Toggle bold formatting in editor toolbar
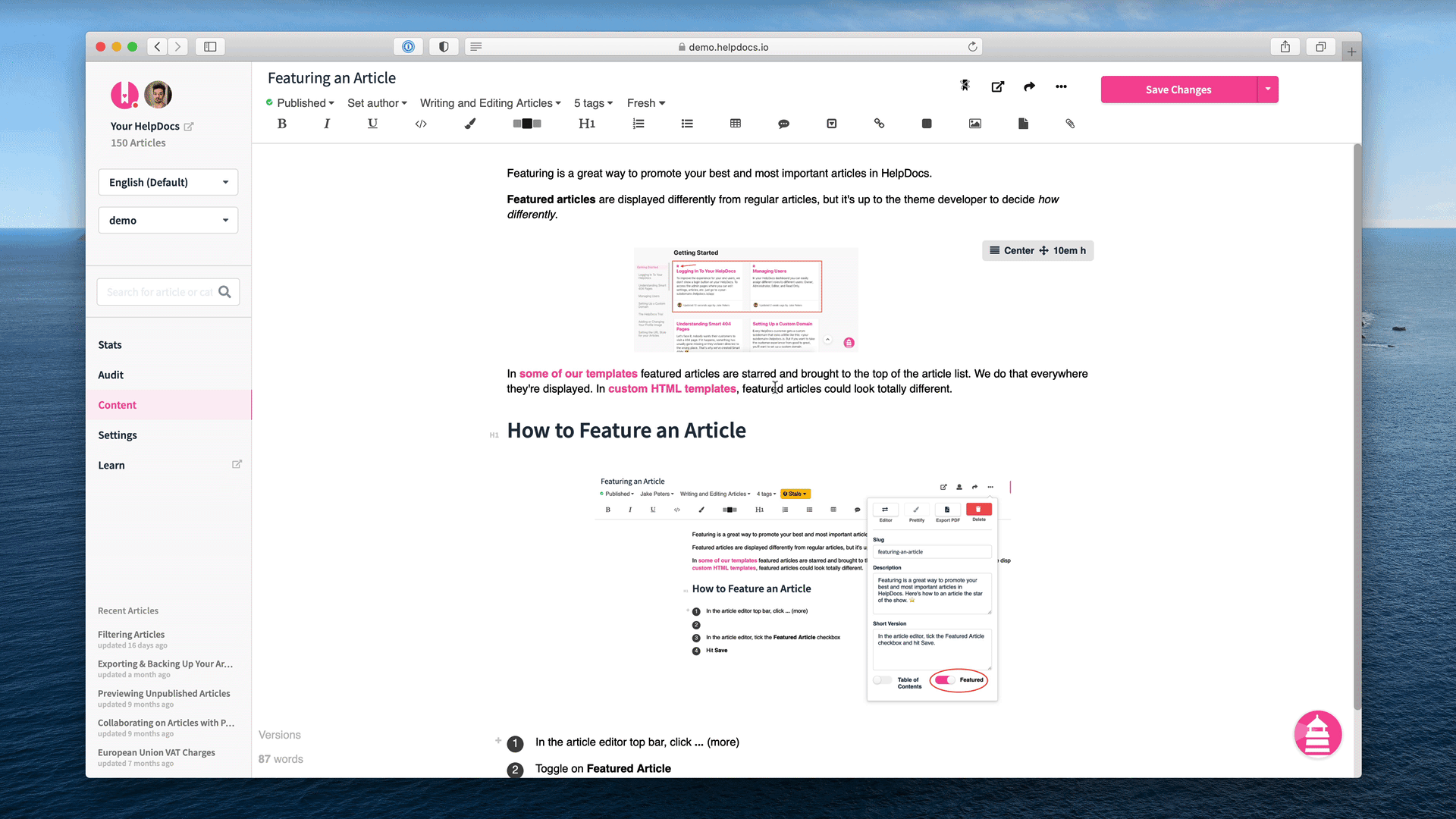 click(282, 124)
